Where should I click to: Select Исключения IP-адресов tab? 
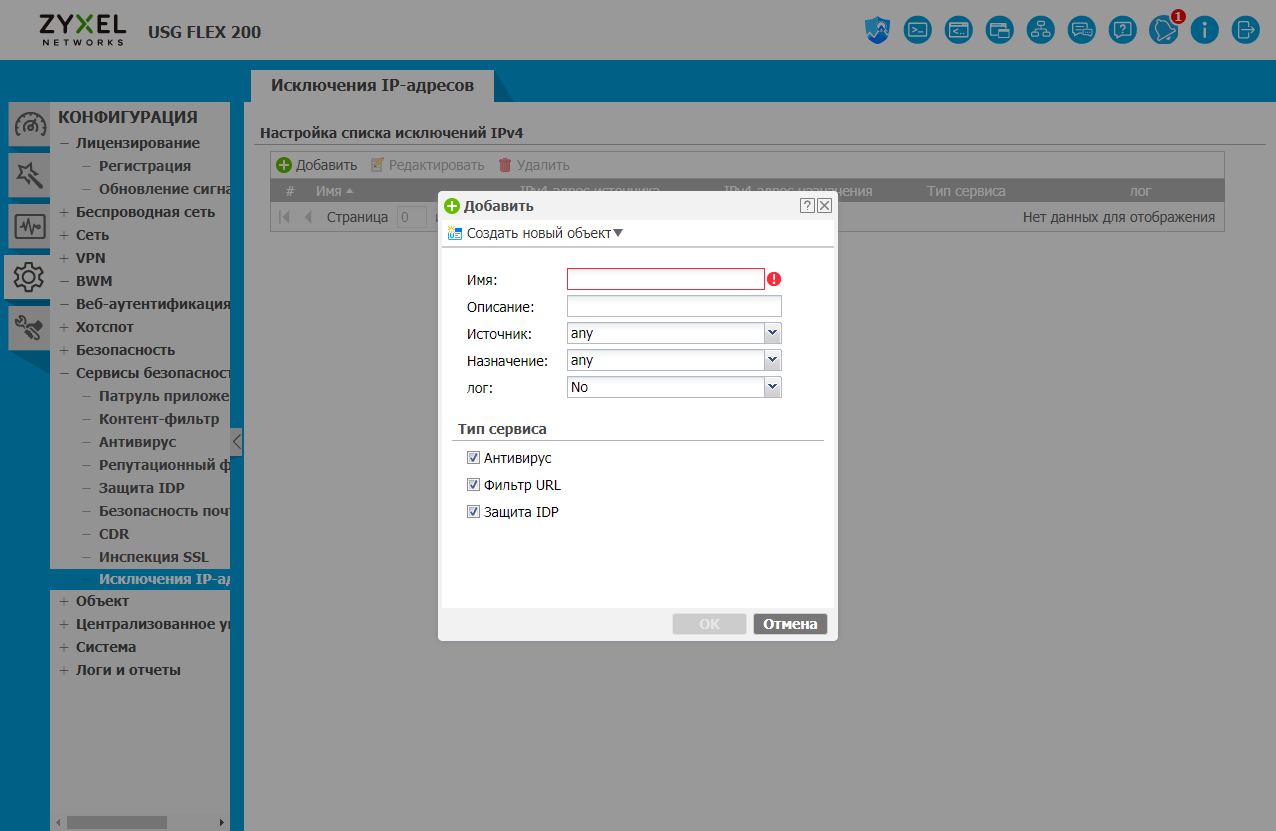[x=372, y=85]
